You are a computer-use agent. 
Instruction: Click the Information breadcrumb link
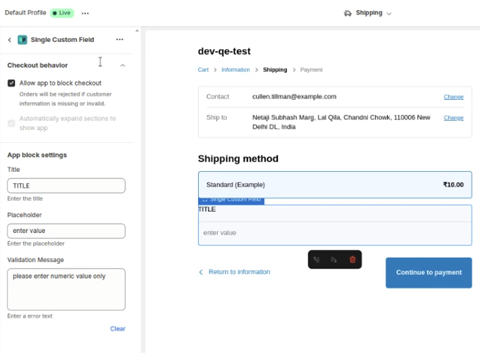click(x=236, y=70)
